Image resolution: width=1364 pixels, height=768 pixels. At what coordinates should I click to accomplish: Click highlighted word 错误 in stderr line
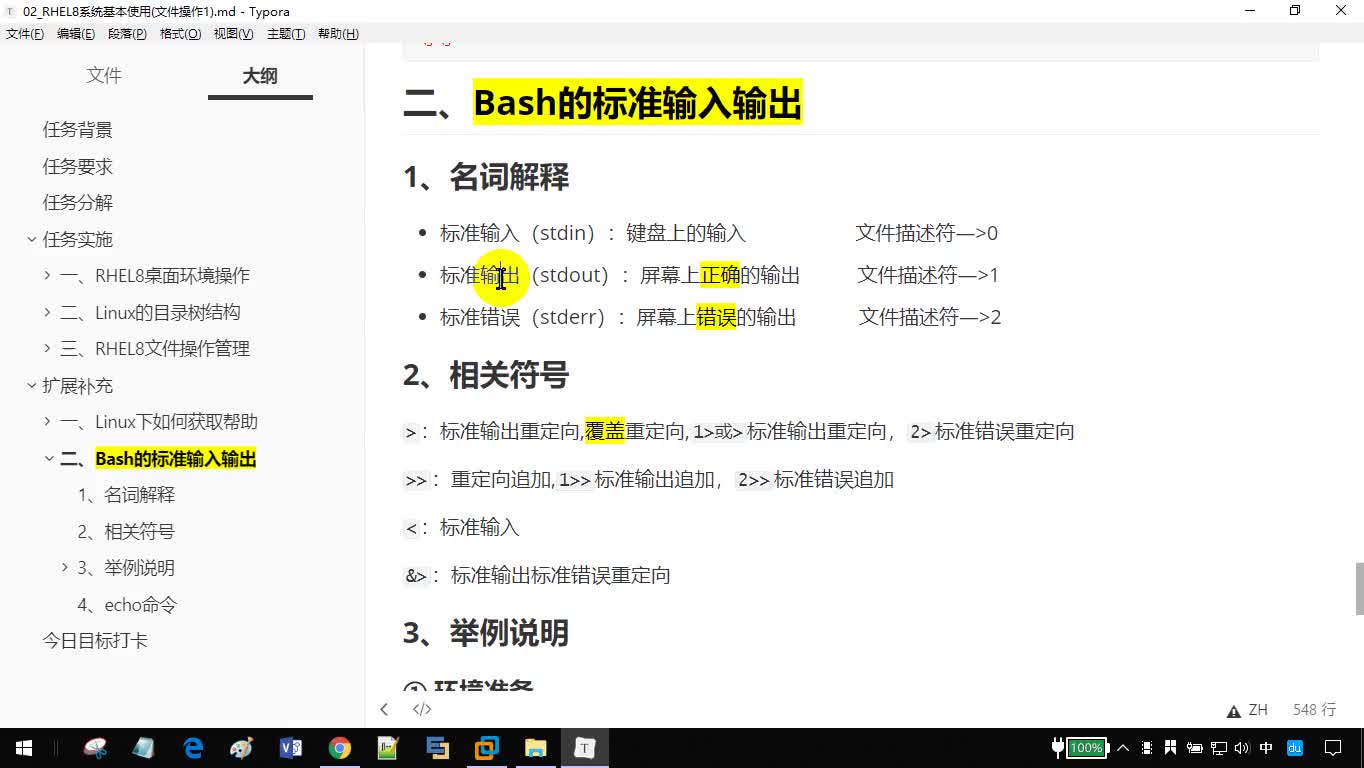point(716,317)
